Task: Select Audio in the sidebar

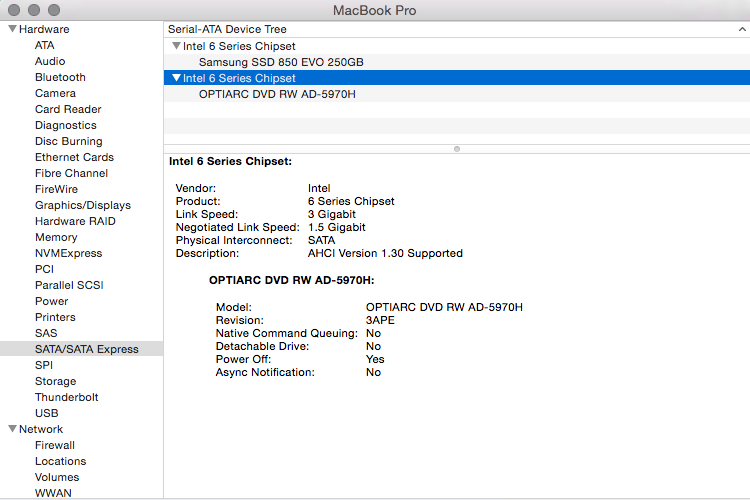Action: point(50,61)
